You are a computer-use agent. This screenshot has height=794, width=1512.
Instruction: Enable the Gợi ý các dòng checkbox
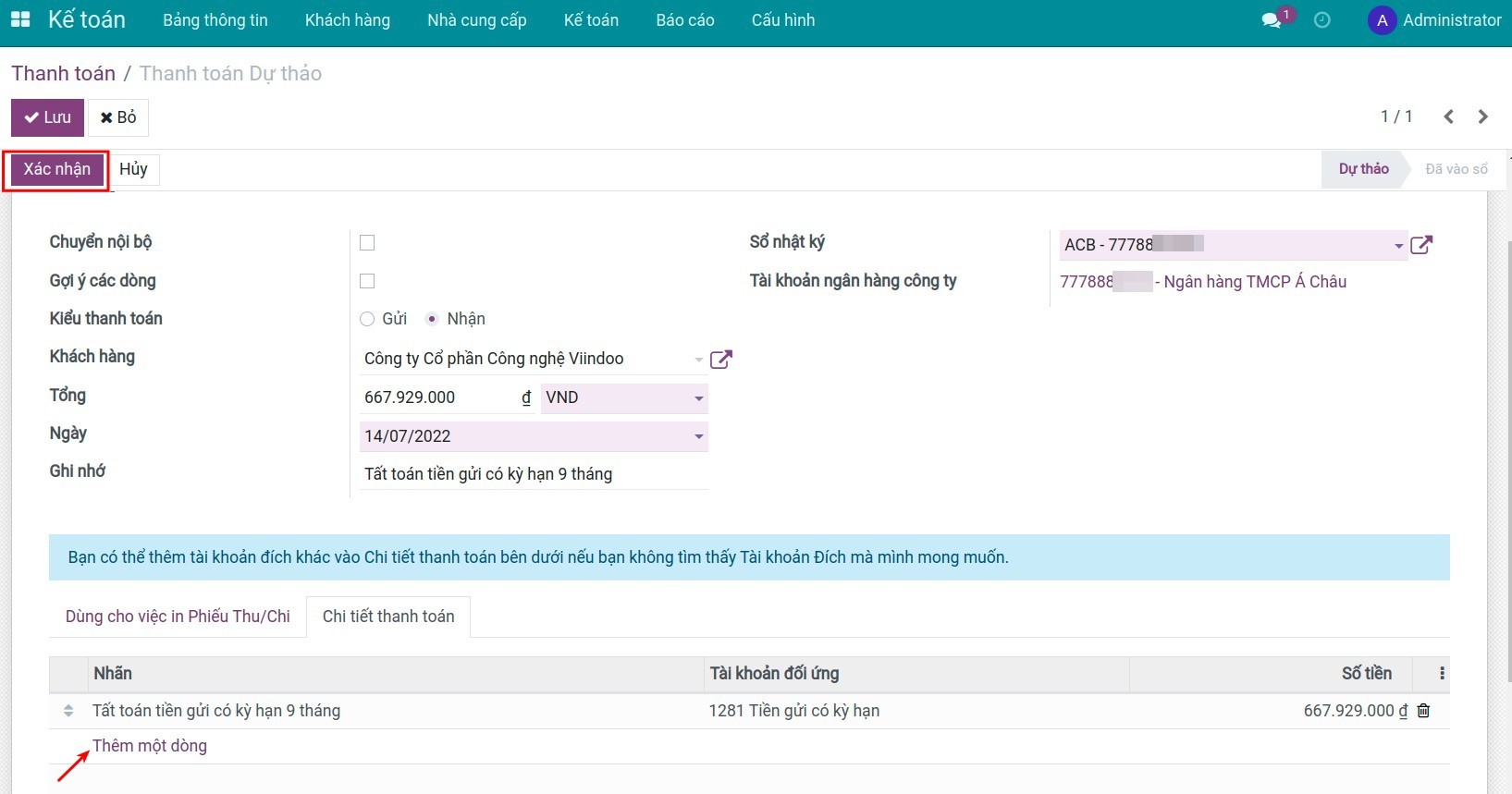pyautogui.click(x=367, y=281)
